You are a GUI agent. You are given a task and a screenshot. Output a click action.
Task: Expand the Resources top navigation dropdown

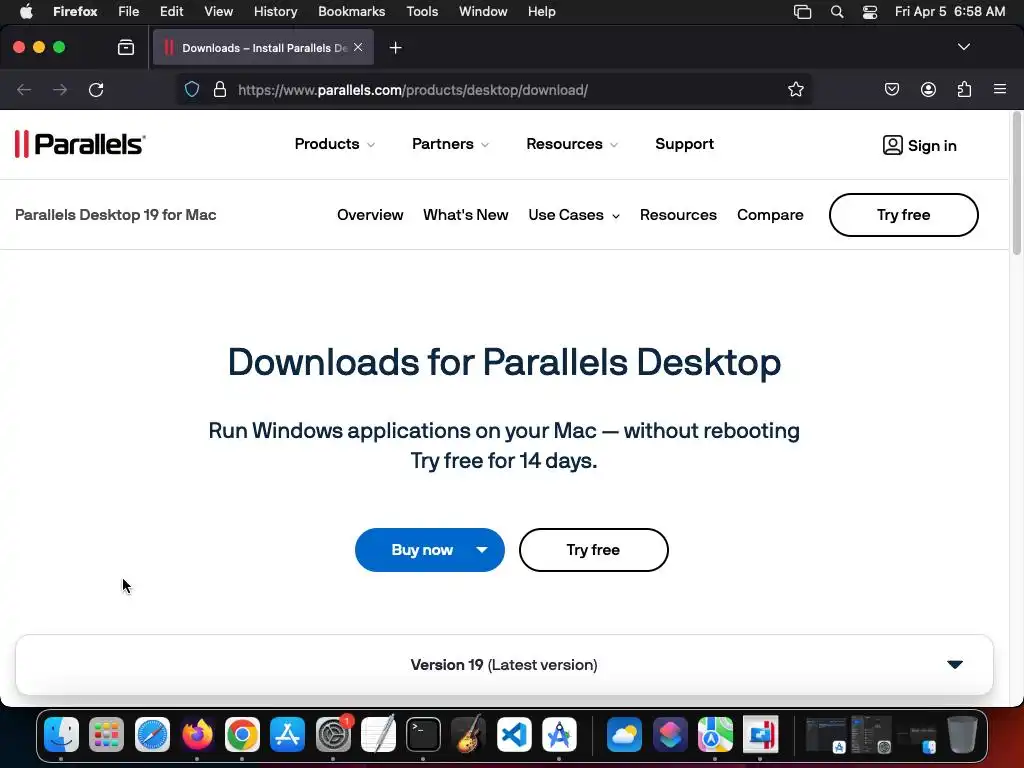tap(571, 144)
